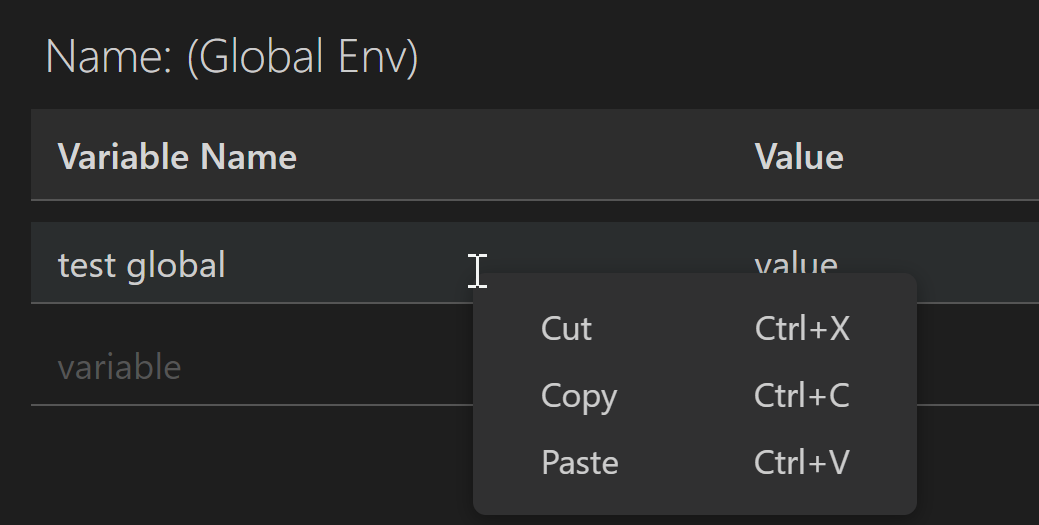Click the '(Global Env)' text in the title
The width and height of the screenshot is (1039, 525).
click(x=302, y=56)
